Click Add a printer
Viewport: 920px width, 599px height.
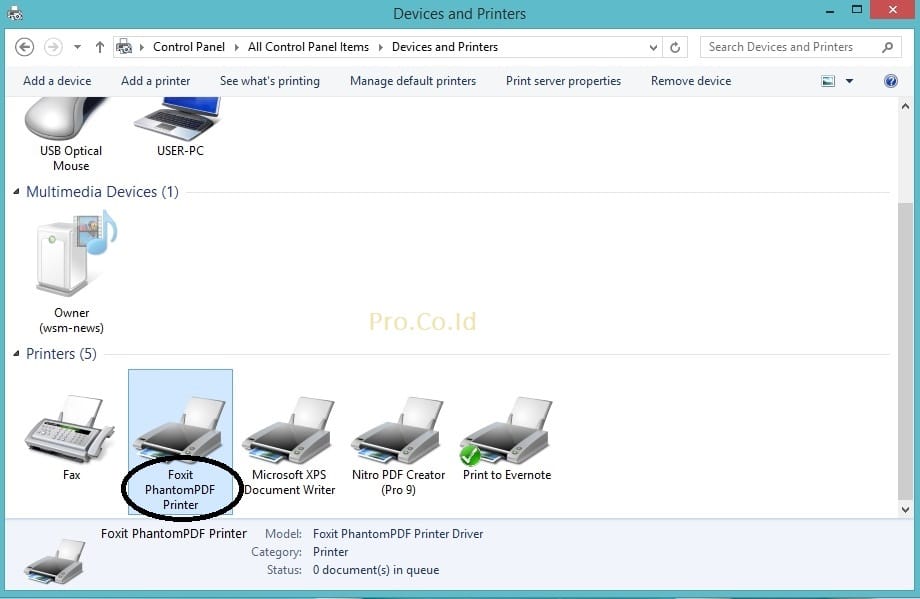click(155, 81)
